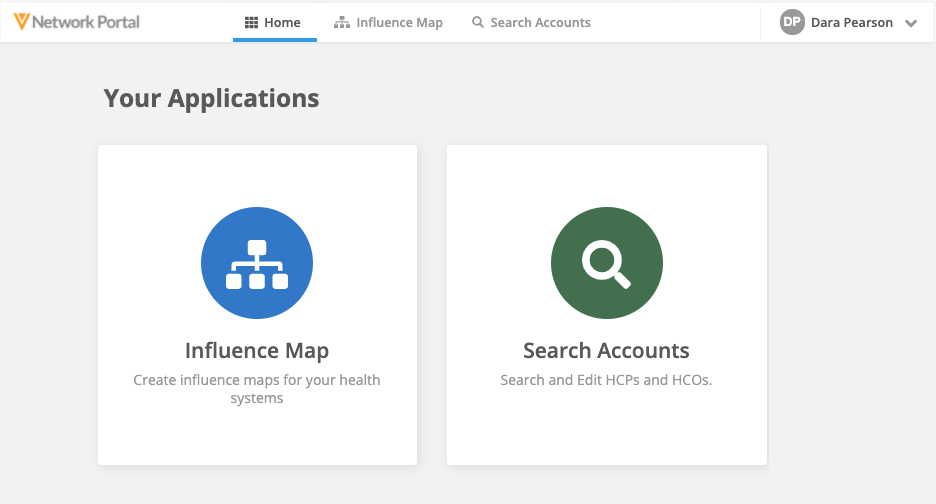Click 'Create influence maps' description text
The height and width of the screenshot is (504, 936).
[257, 389]
